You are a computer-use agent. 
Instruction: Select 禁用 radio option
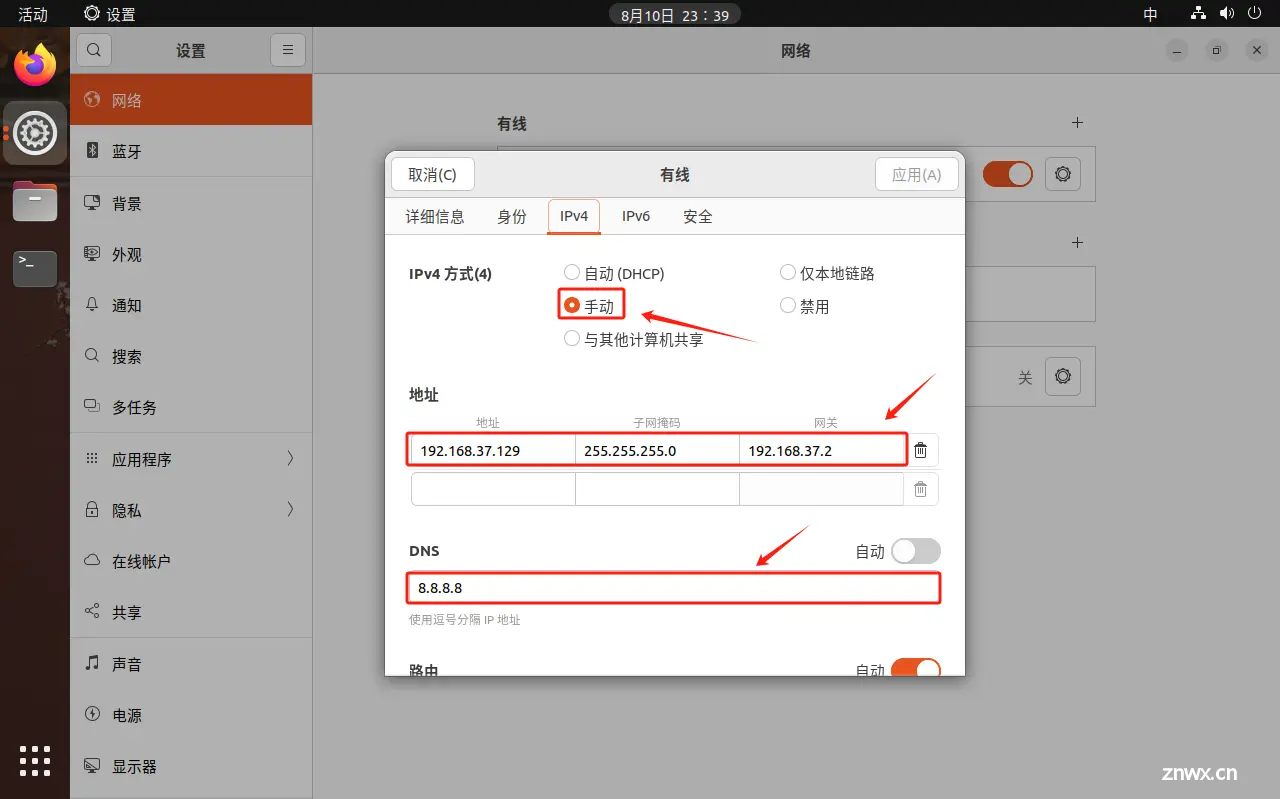point(787,305)
